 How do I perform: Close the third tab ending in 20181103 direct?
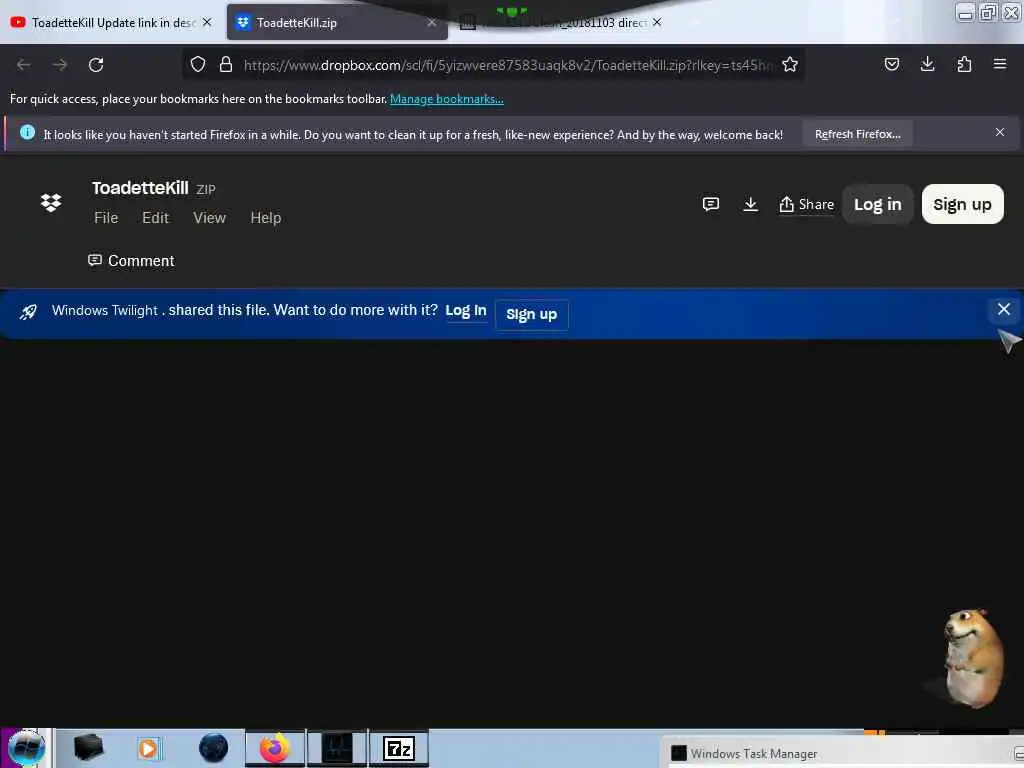[657, 22]
